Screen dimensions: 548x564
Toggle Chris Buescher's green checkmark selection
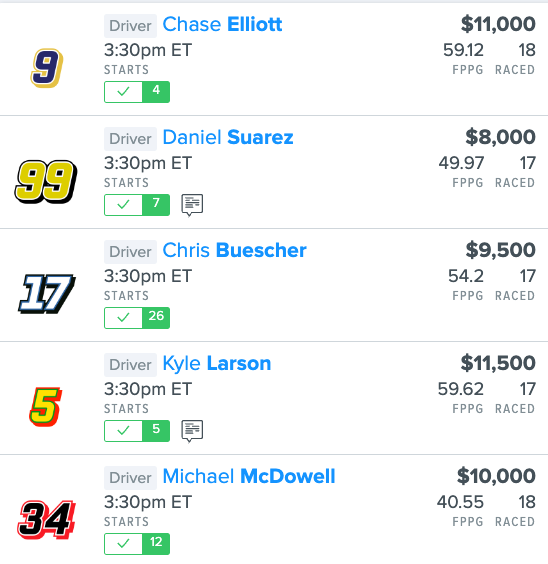pyautogui.click(x=123, y=318)
